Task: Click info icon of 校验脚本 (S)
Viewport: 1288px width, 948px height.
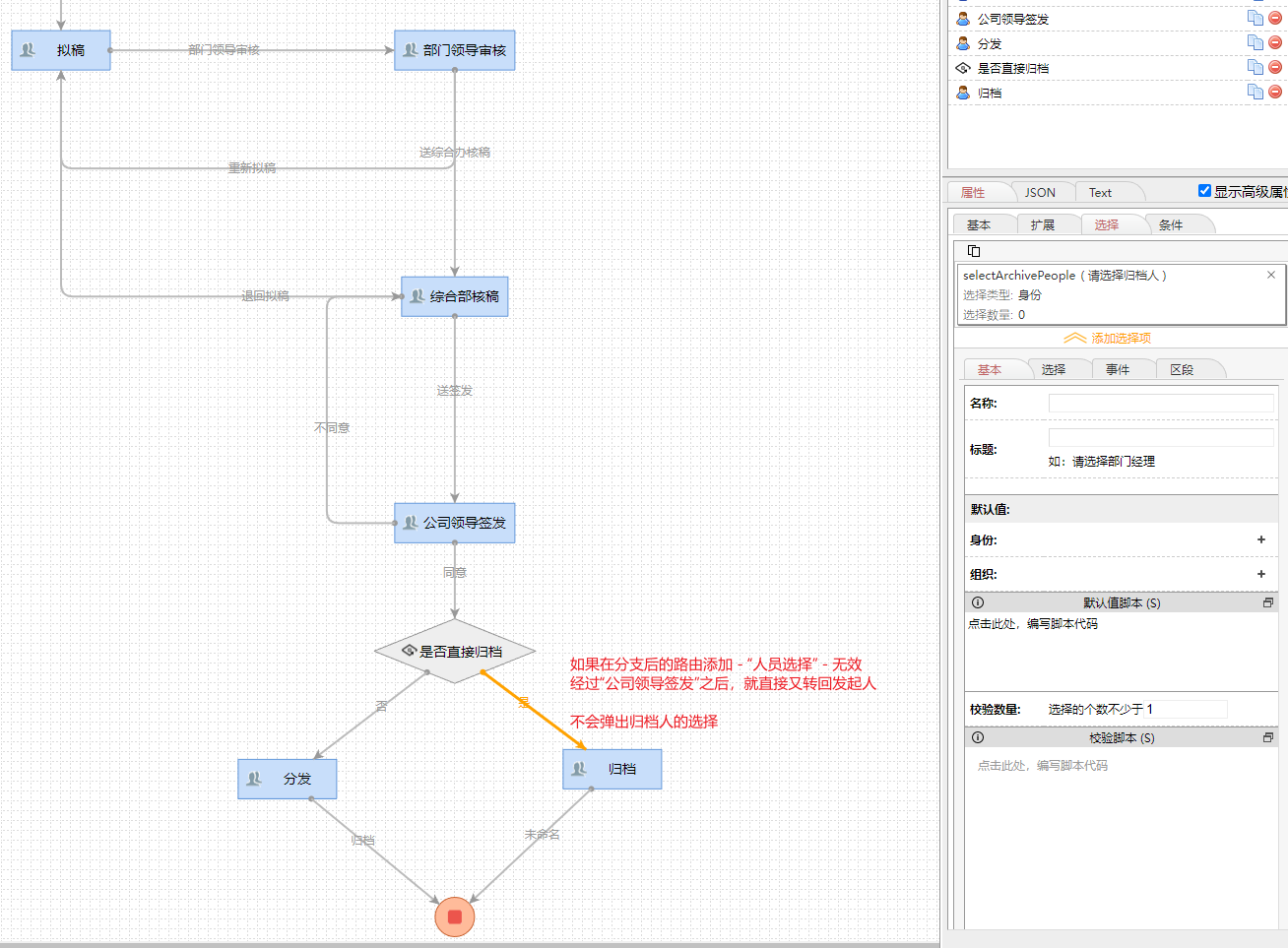Action: click(x=978, y=737)
